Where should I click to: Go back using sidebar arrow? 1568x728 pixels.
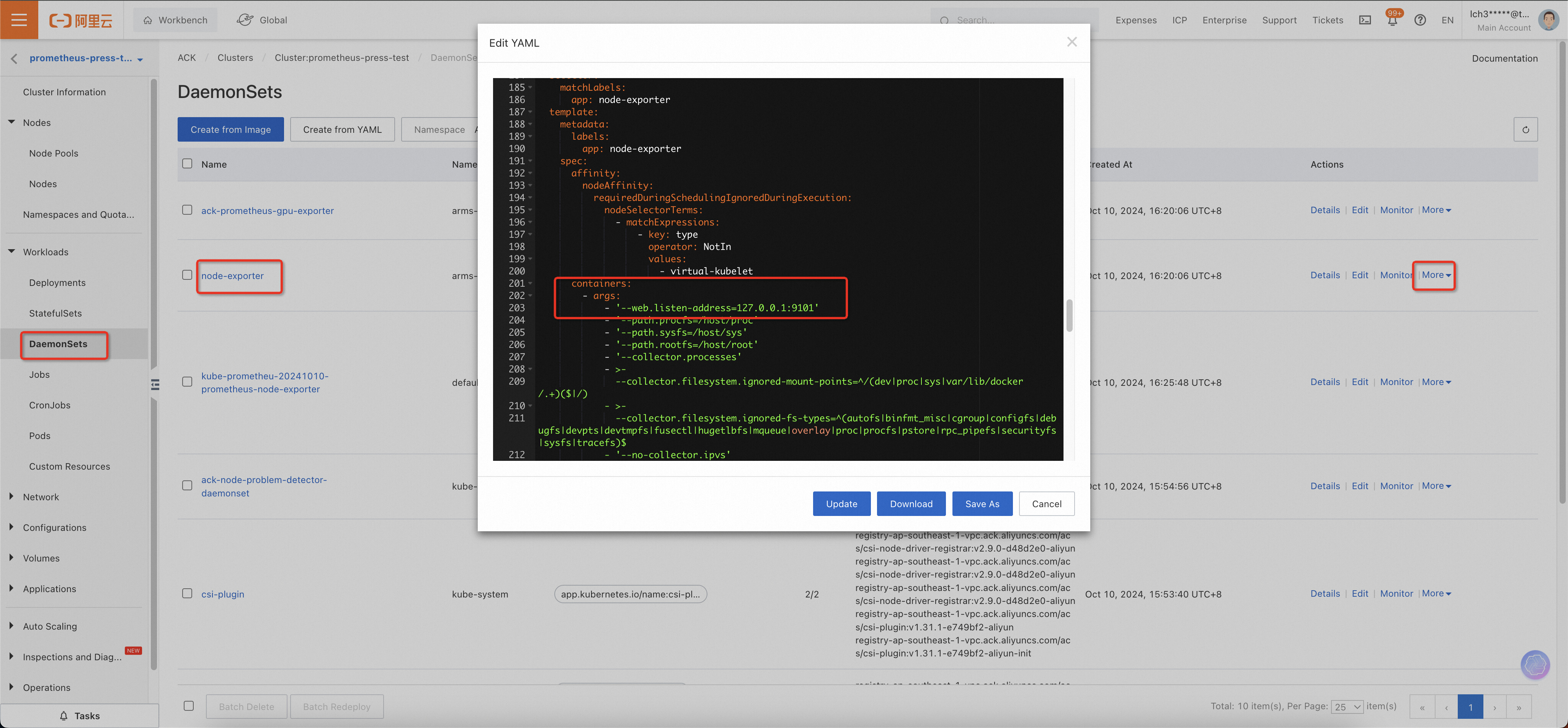(15, 59)
